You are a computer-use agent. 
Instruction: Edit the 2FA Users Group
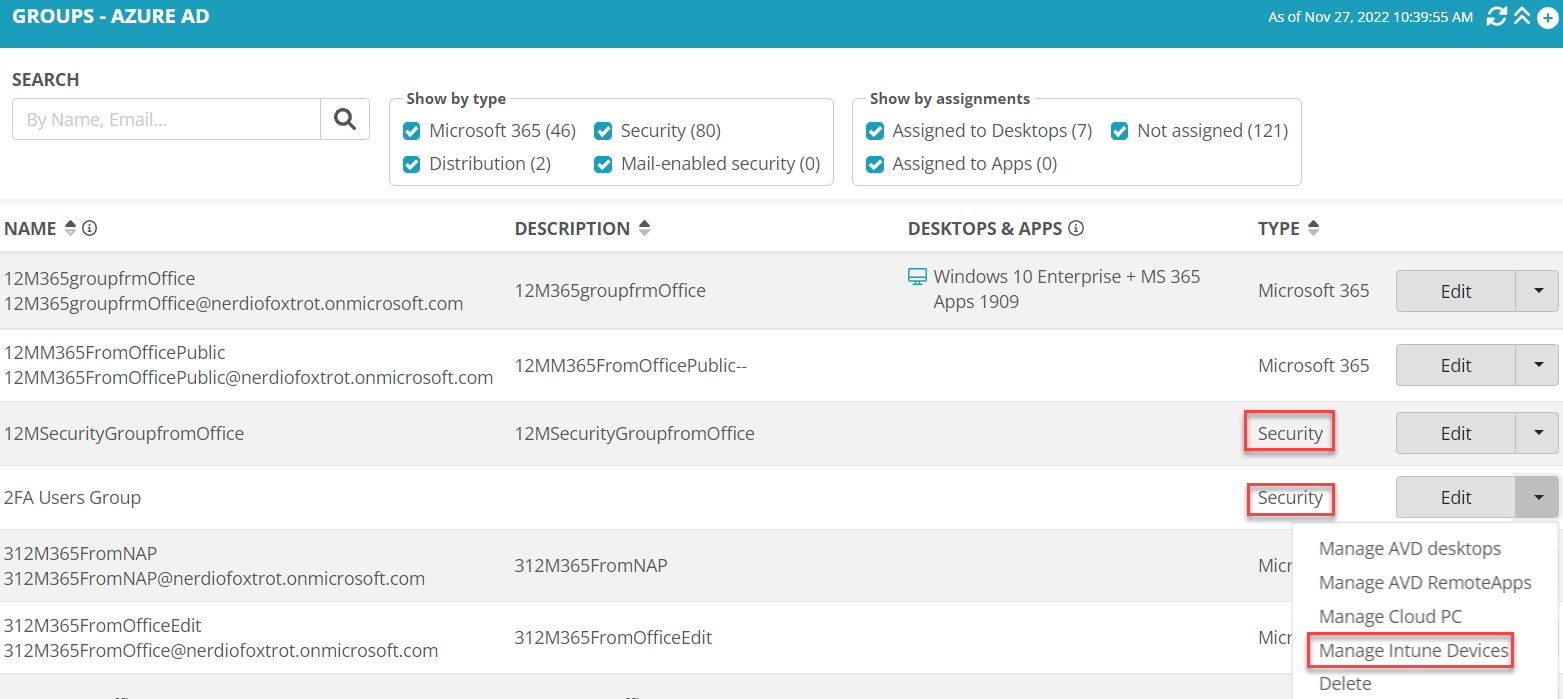click(1456, 497)
